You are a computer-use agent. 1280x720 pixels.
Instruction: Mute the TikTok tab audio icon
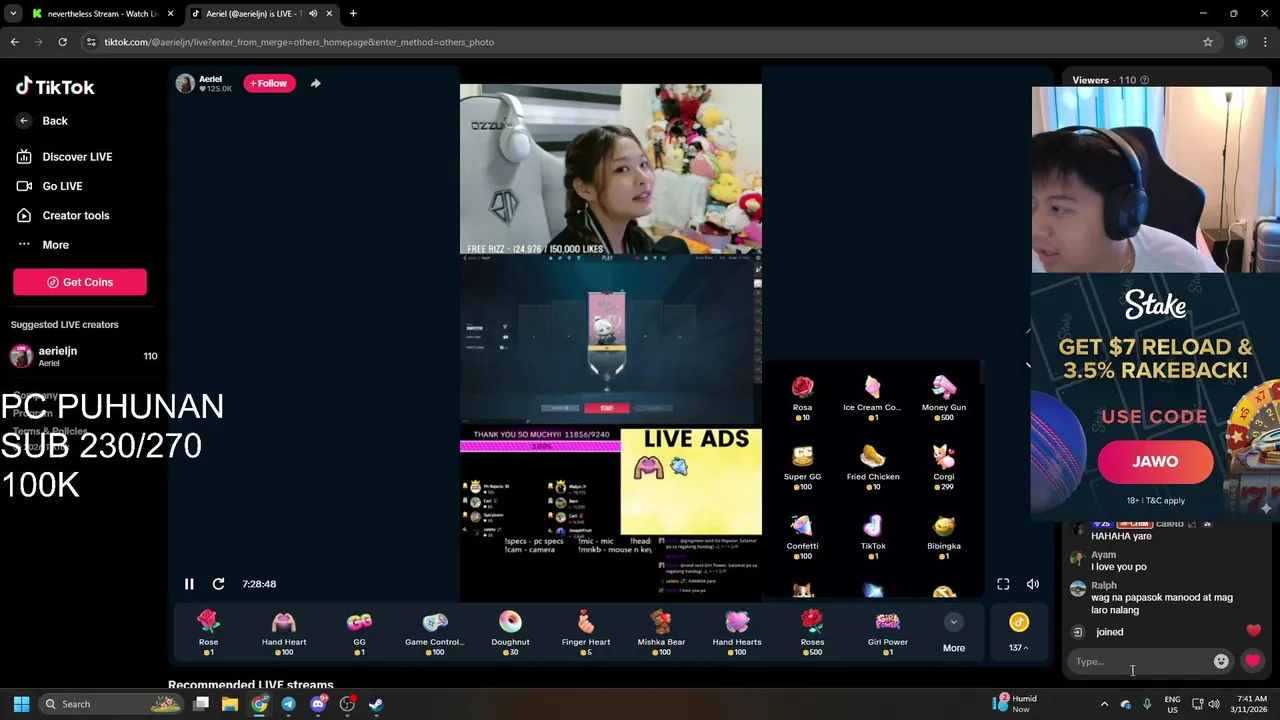click(313, 14)
